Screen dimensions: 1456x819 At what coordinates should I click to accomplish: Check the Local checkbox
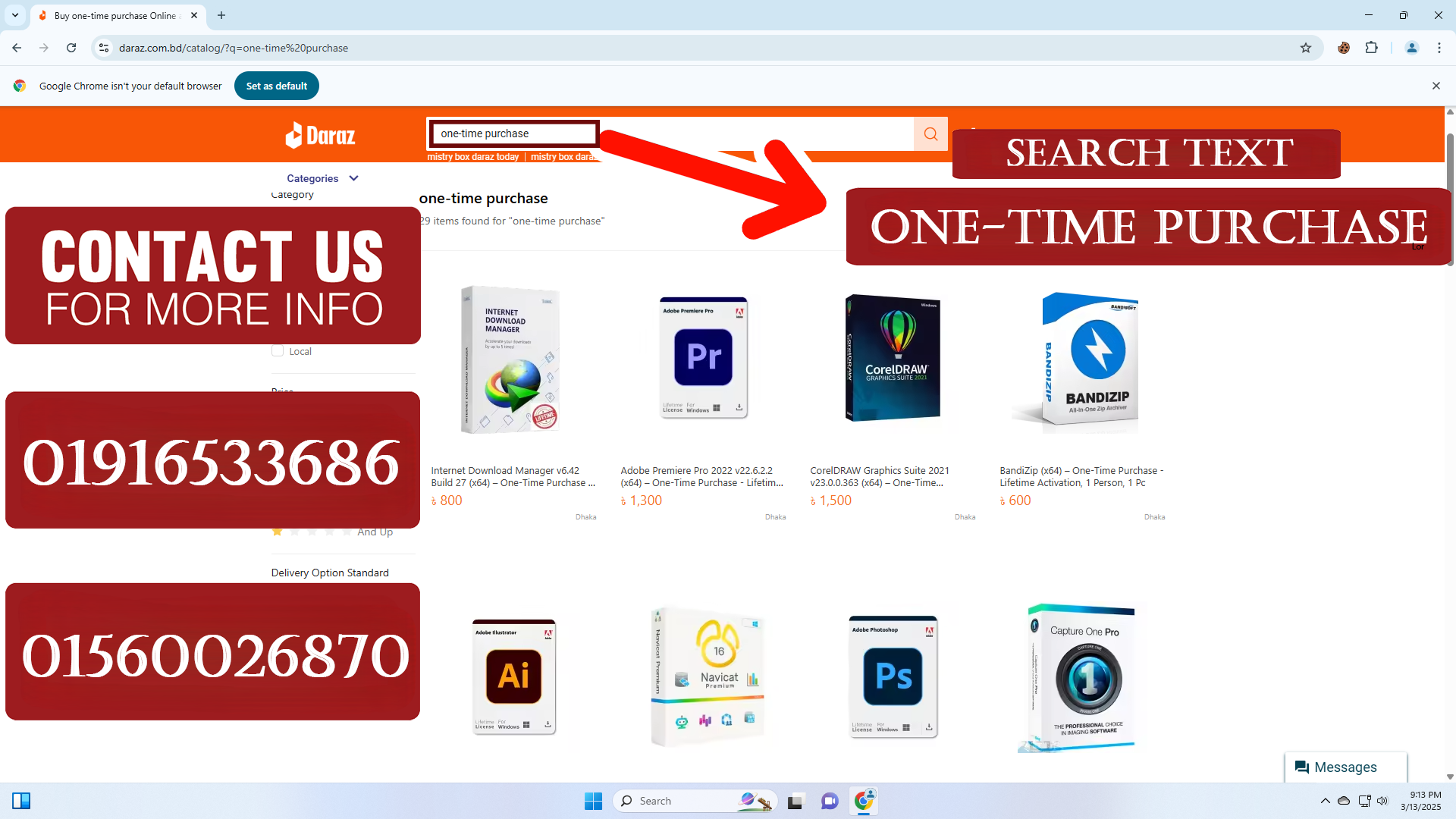(278, 351)
